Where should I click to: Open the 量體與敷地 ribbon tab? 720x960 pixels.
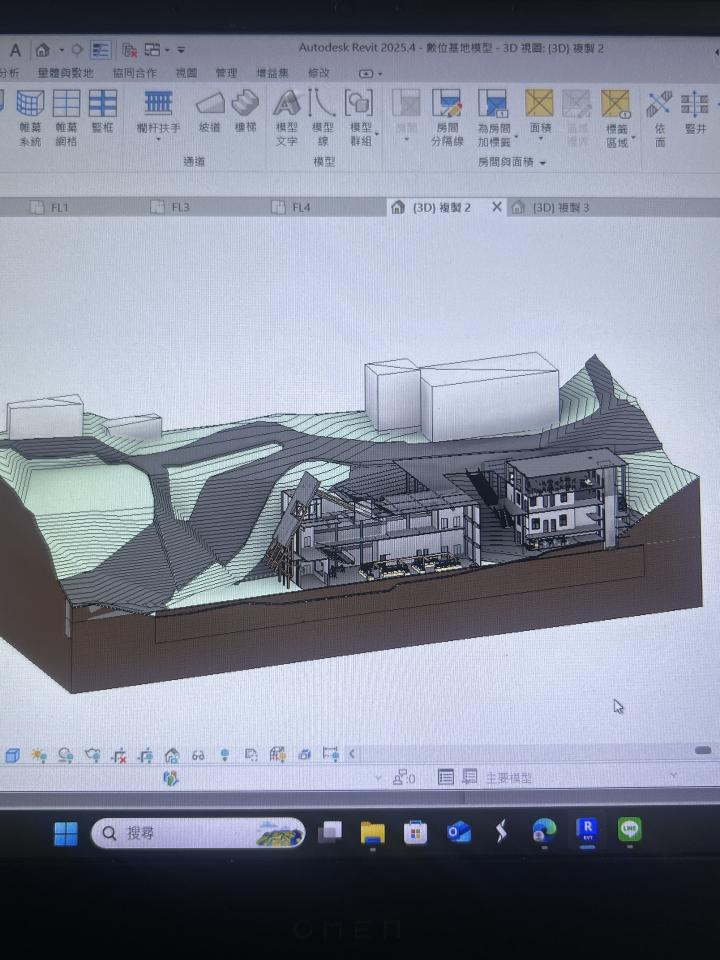66,73
